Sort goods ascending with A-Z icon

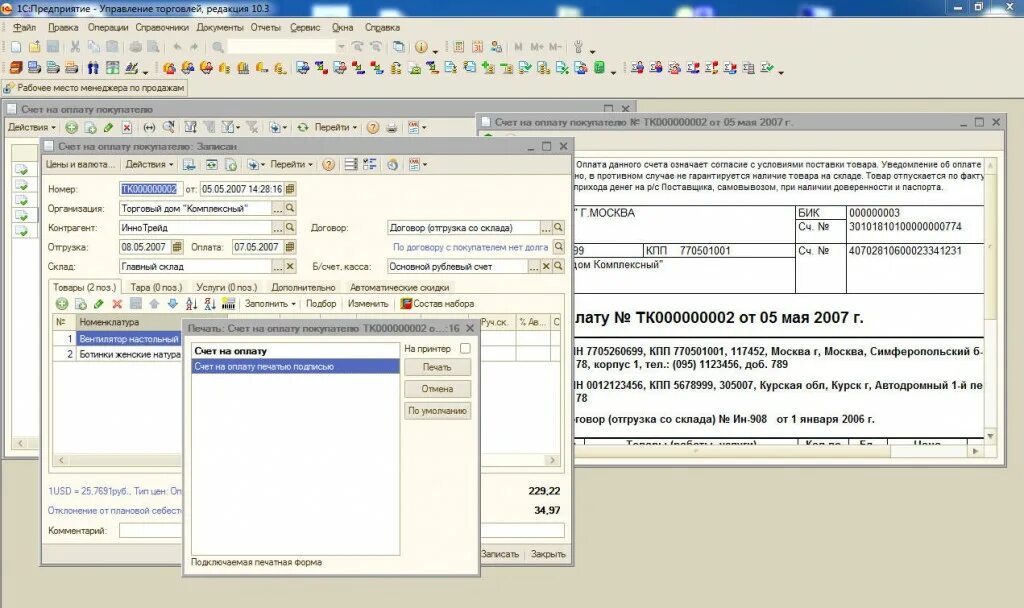click(x=191, y=304)
